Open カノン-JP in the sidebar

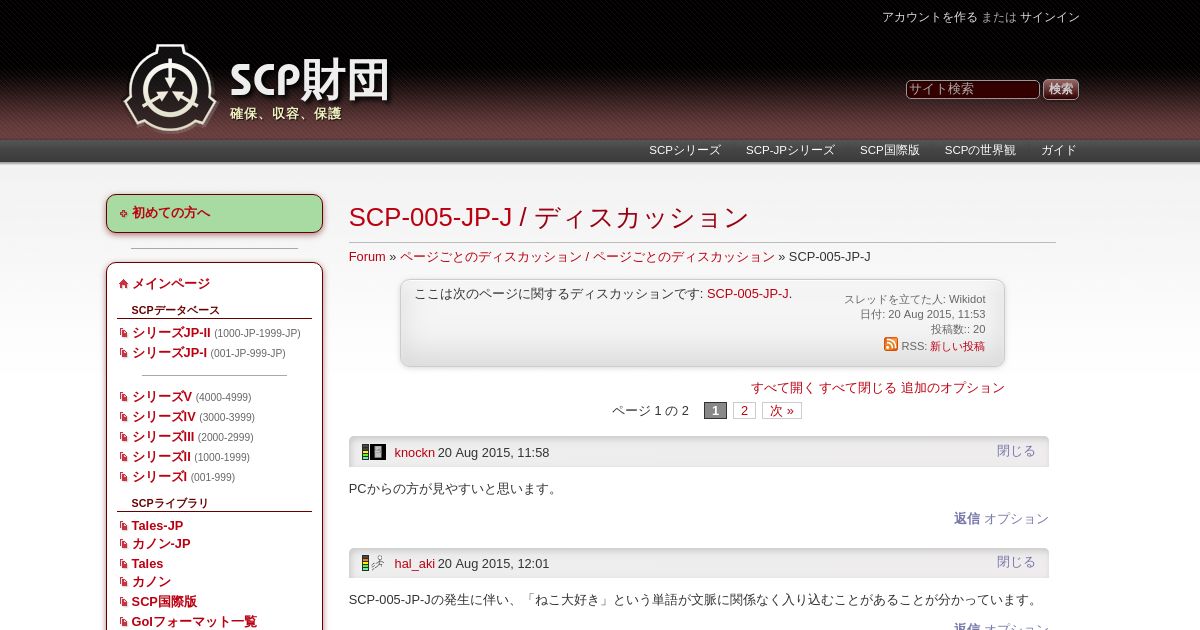tap(161, 544)
